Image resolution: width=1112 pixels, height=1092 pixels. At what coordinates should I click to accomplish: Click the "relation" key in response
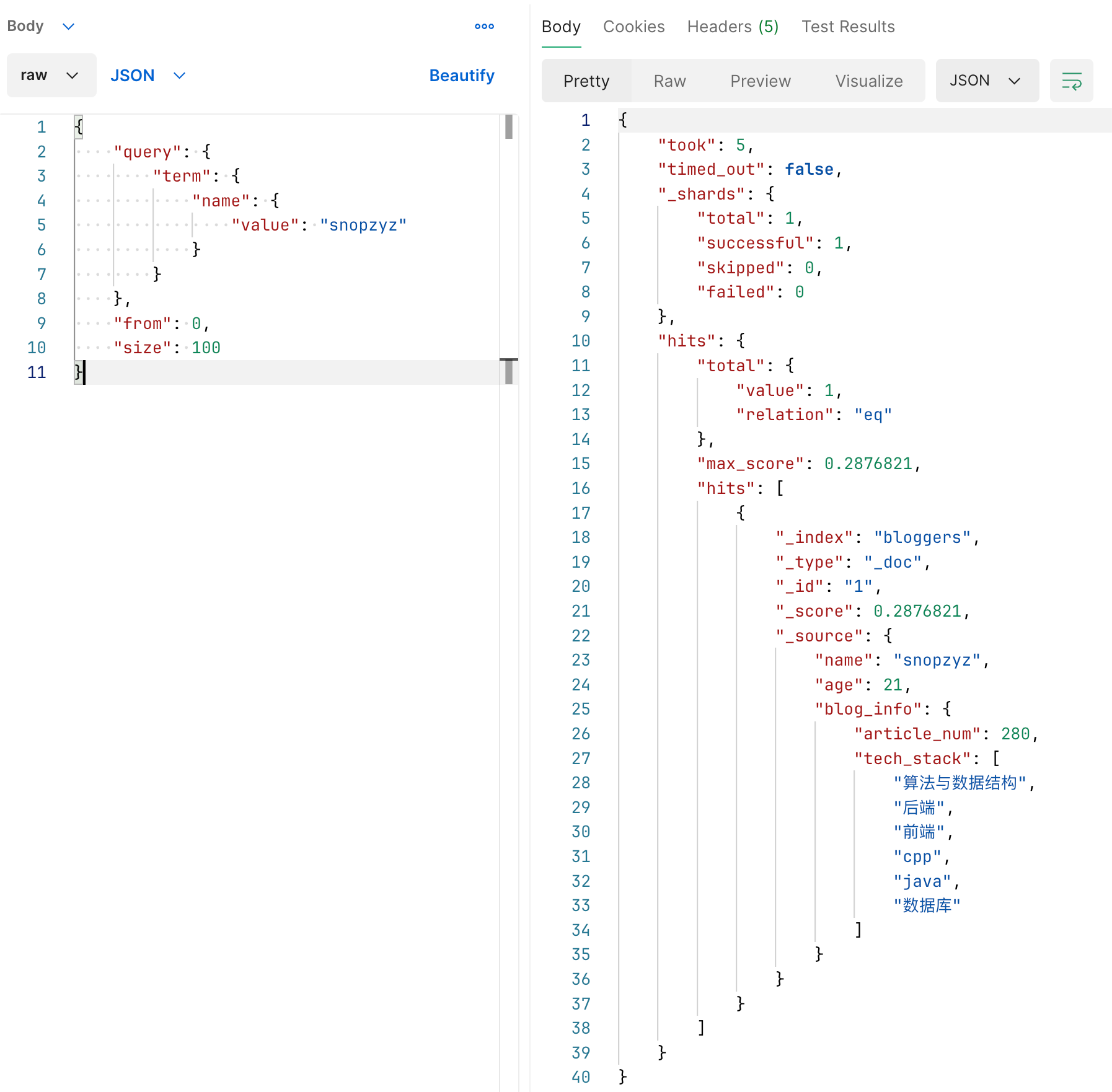tap(784, 415)
